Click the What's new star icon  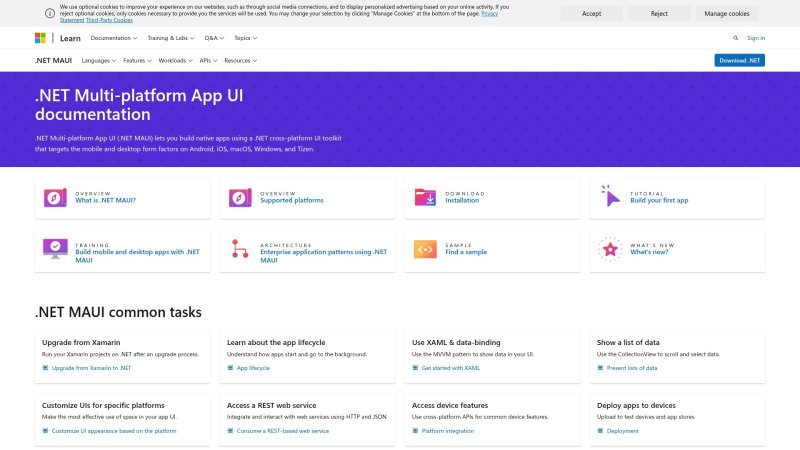(x=610, y=249)
